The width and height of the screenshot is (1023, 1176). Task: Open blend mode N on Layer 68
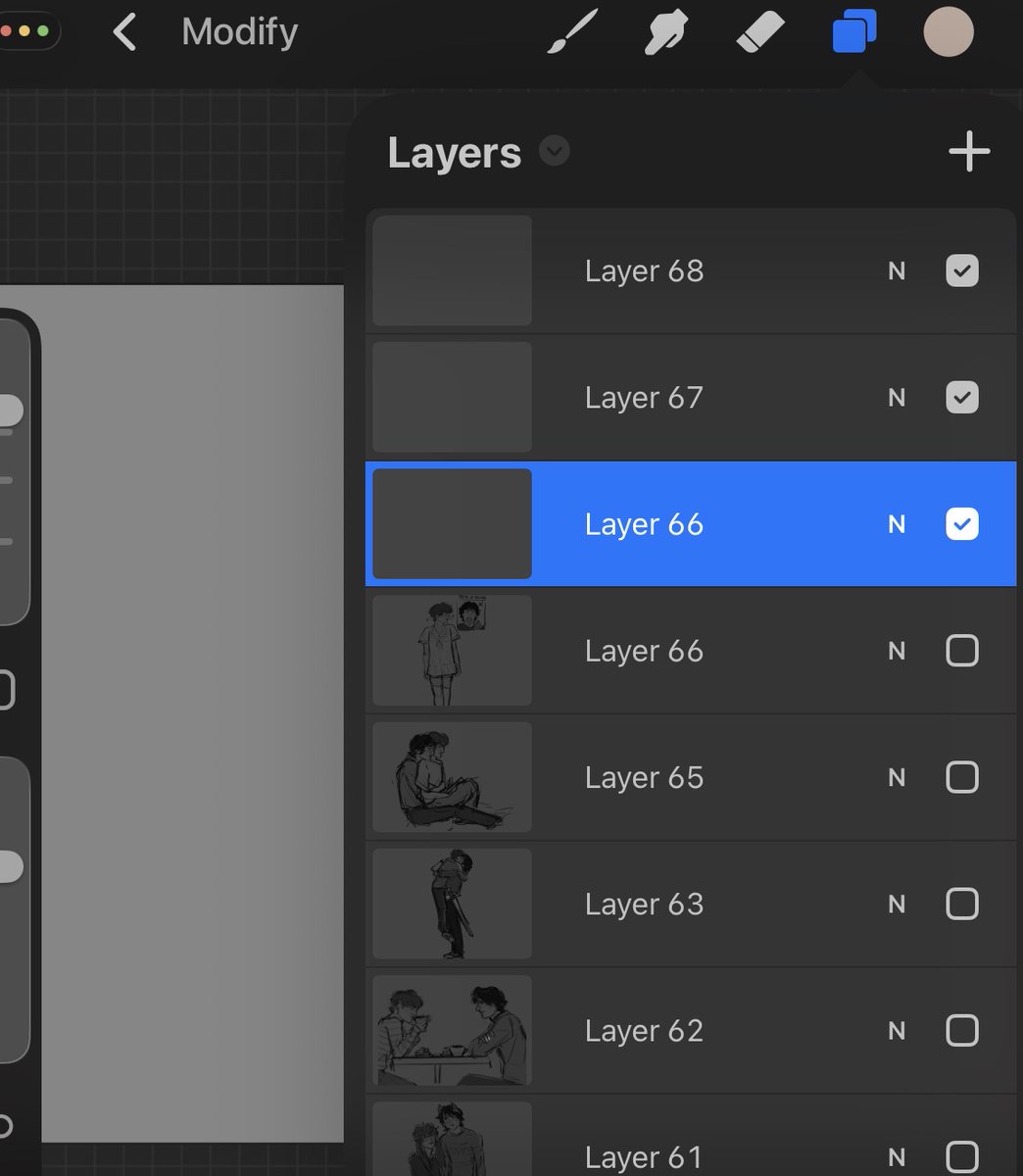[897, 271]
